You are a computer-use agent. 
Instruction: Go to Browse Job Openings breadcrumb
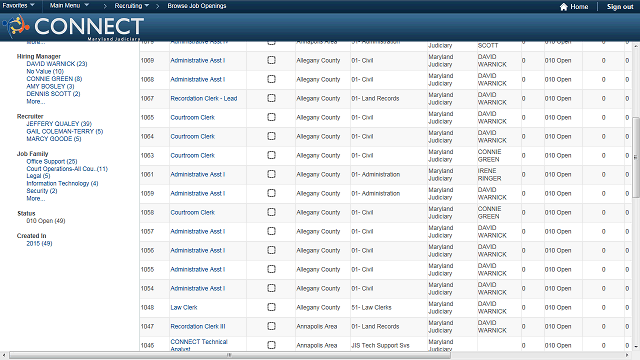(x=197, y=6)
